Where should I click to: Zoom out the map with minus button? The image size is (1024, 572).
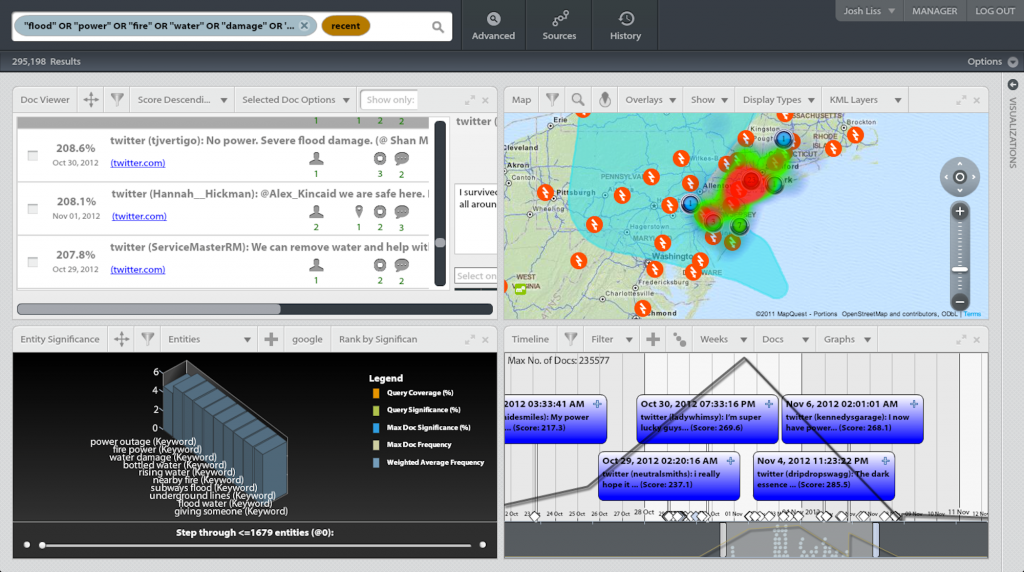coord(959,302)
